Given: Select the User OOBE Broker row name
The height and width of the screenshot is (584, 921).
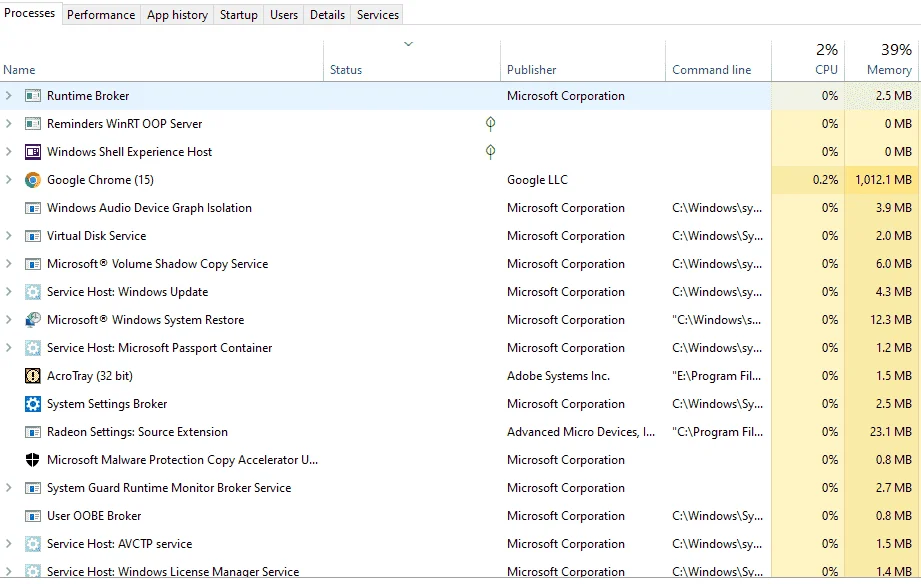Looking at the screenshot, I should point(94,516).
